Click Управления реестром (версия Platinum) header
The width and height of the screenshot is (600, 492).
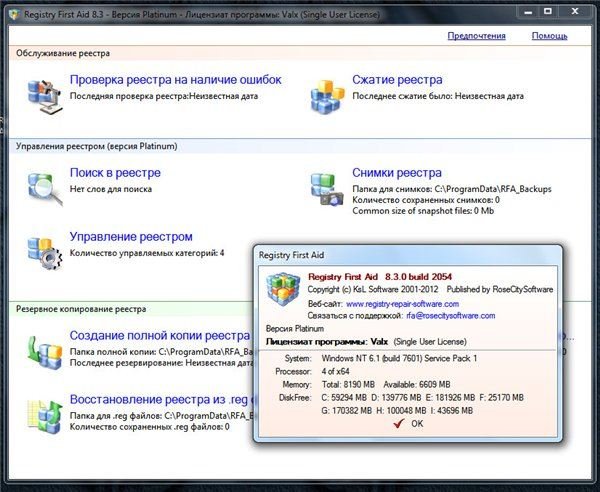click(x=97, y=146)
